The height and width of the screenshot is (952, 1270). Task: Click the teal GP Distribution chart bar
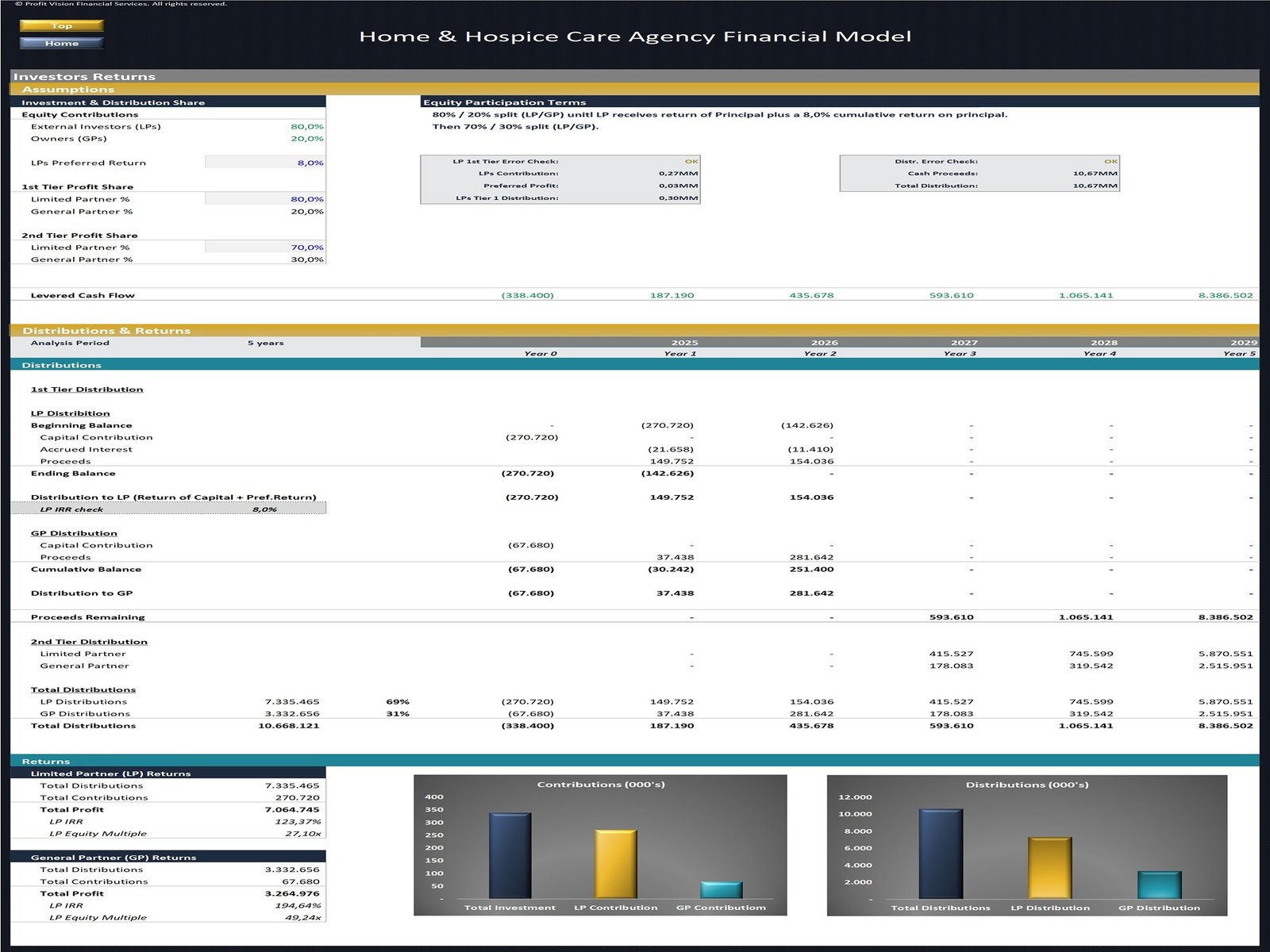pos(1159,885)
